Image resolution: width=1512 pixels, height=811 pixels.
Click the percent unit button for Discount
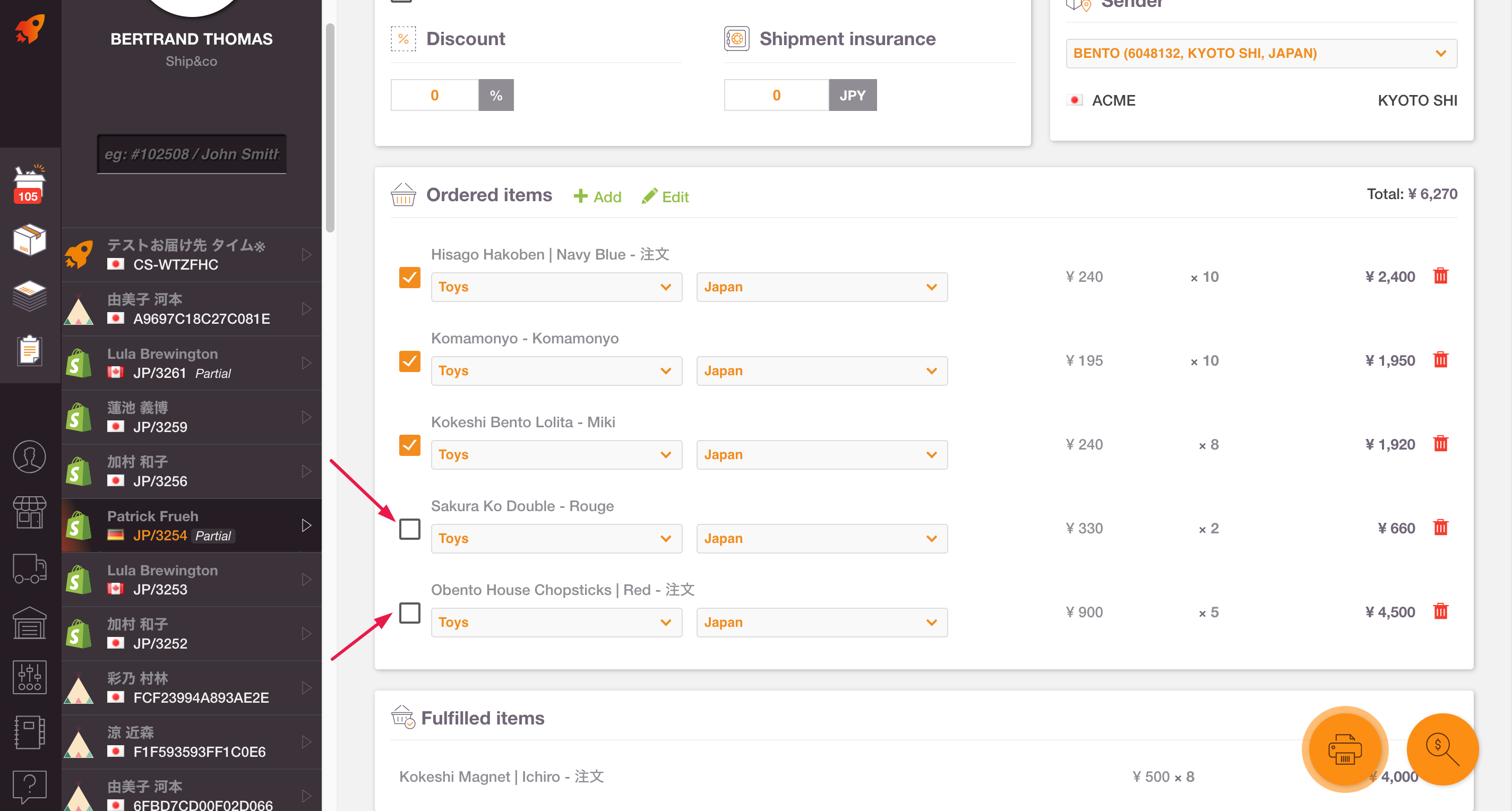496,95
